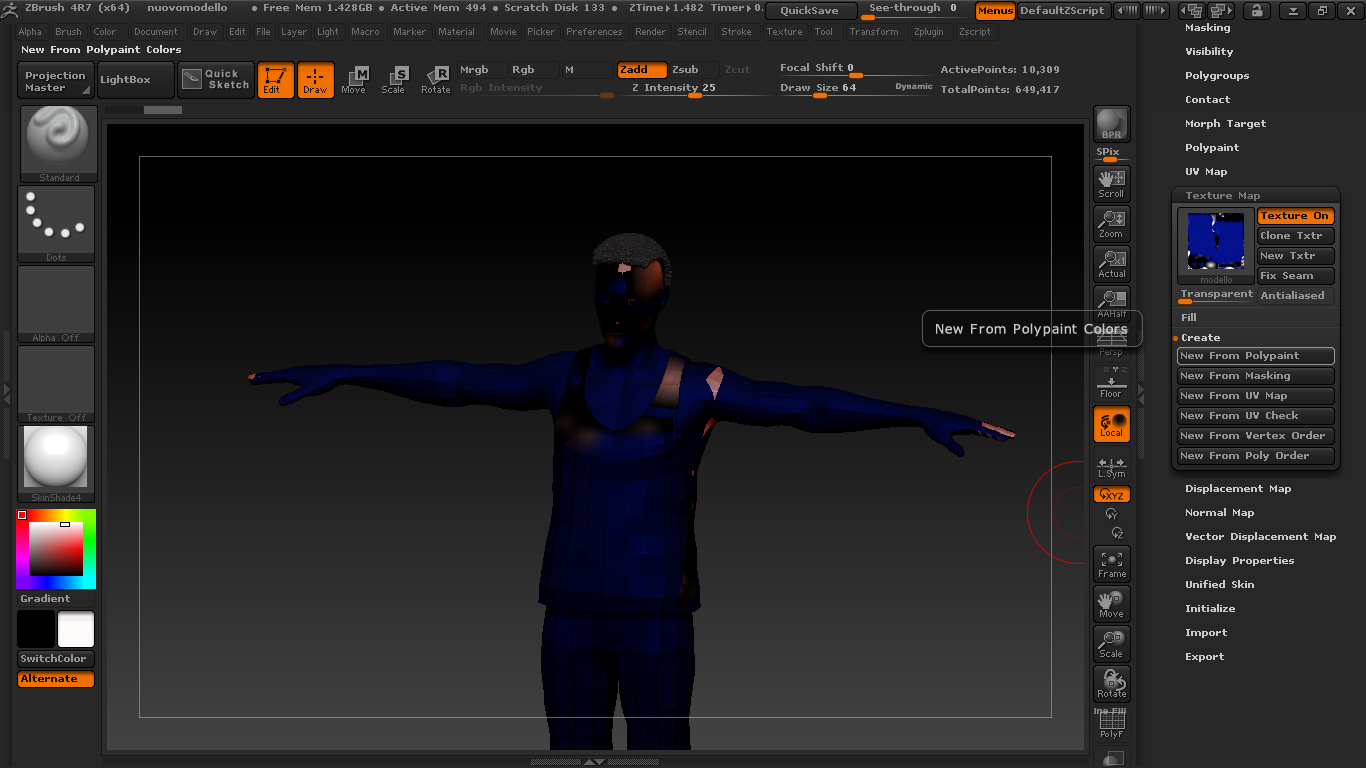Click the QuickSave button
The height and width of the screenshot is (768, 1366).
click(810, 11)
